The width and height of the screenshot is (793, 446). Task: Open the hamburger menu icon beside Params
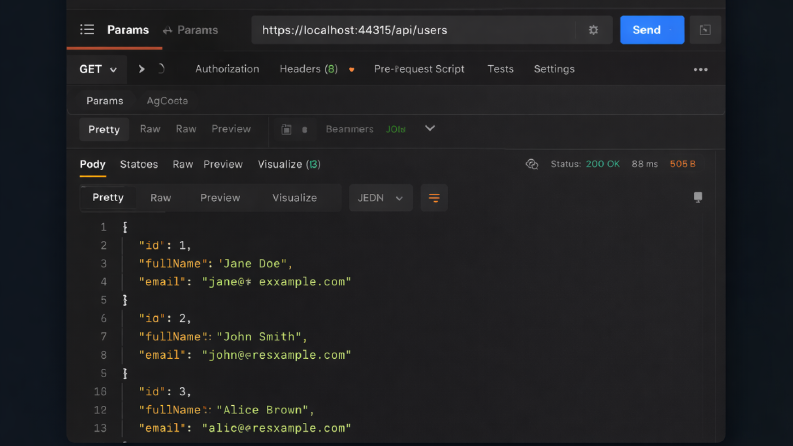(x=87, y=29)
